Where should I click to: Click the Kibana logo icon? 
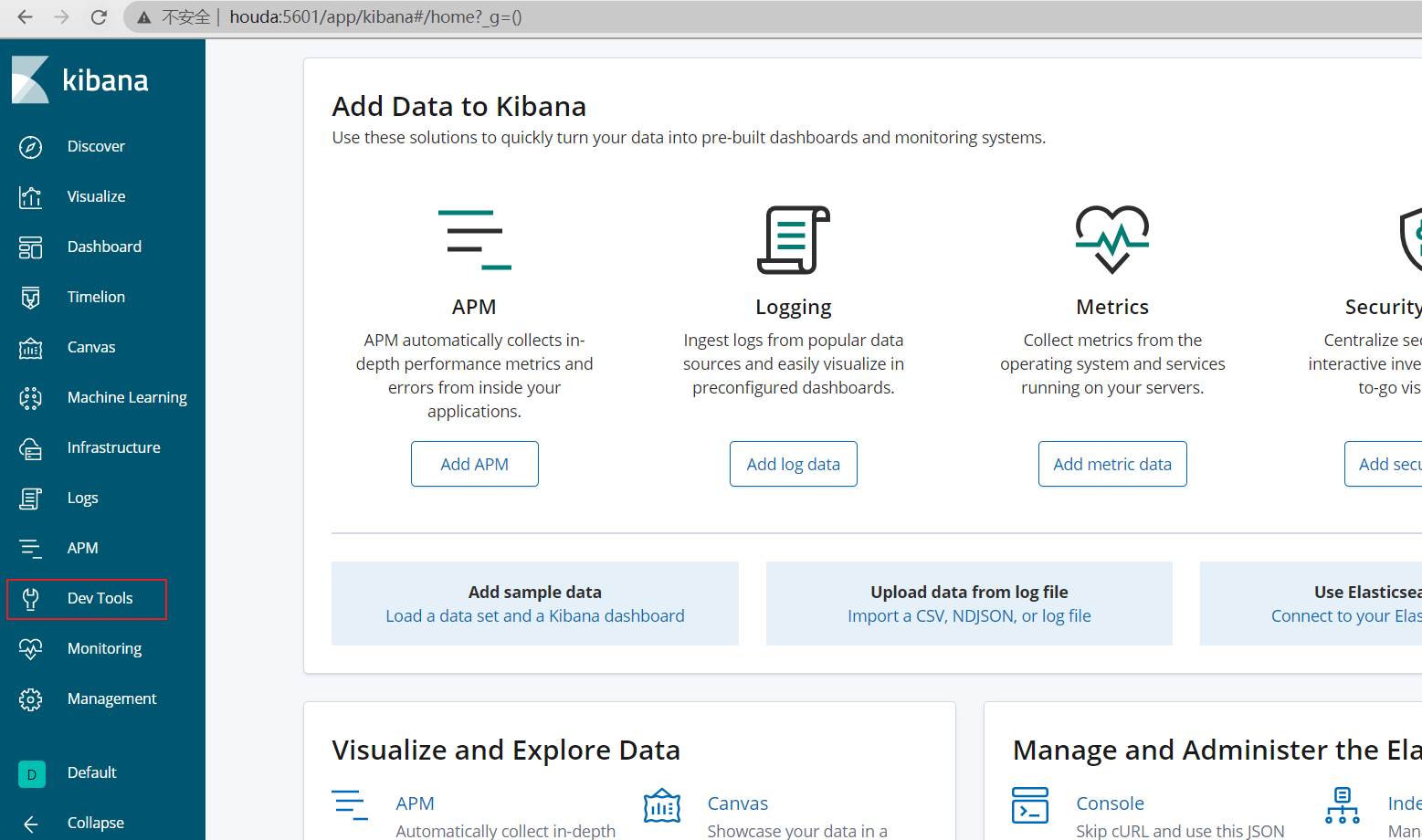(x=30, y=79)
